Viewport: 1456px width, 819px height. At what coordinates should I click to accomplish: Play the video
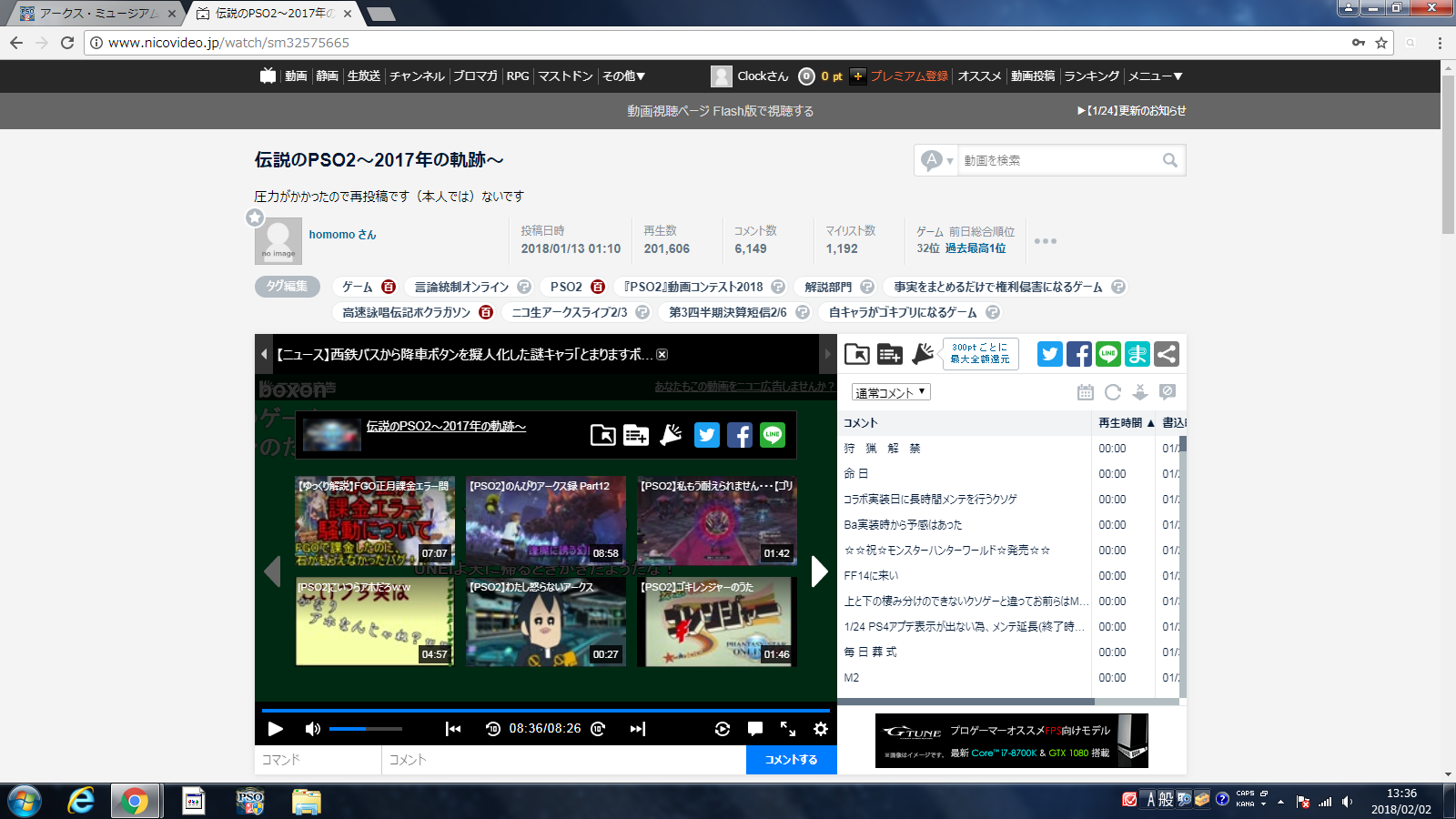tap(275, 729)
